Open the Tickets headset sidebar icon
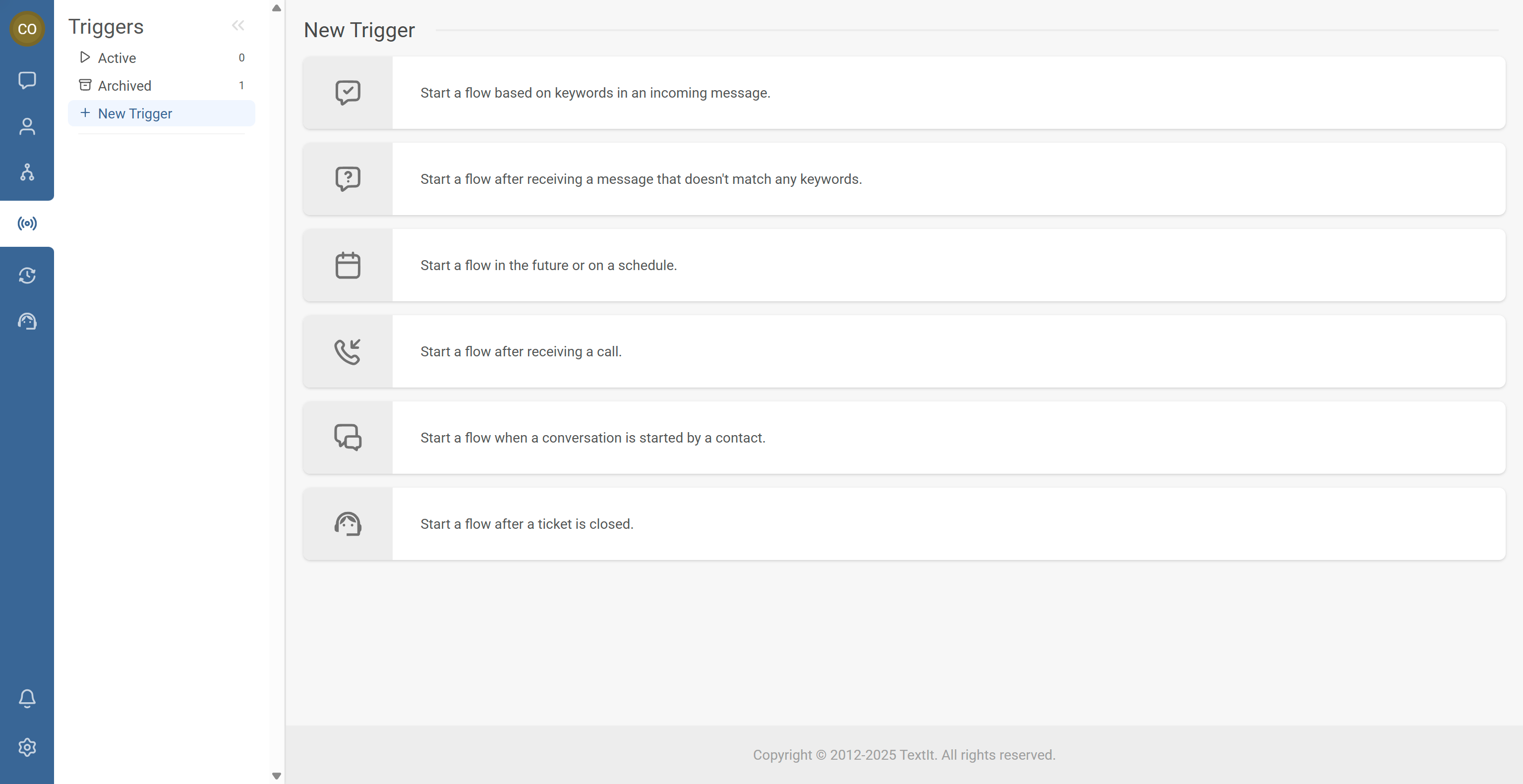This screenshot has height=784, width=1523. (x=27, y=322)
